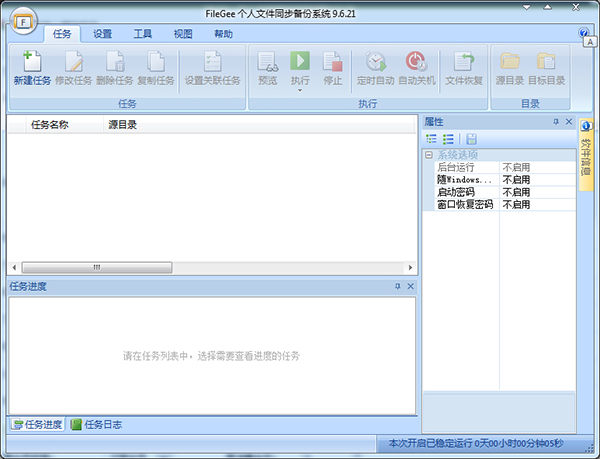The image size is (600, 459).
Task: Click the 定时自动 scheduled run icon
Action: 375,62
